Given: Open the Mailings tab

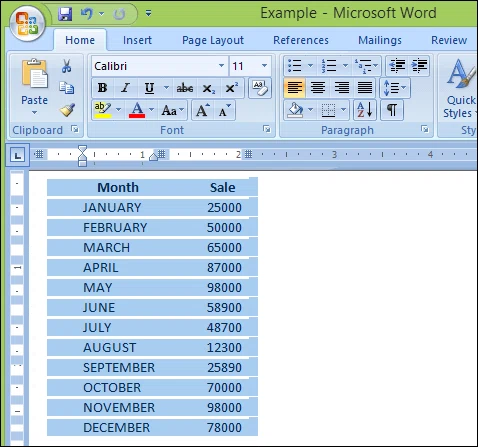Looking at the screenshot, I should click(x=380, y=40).
